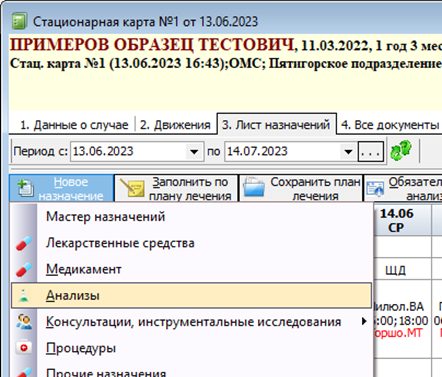Viewport: 442px width, 377px height.
Task: Open Консультации, инструментальные исследования submenu
Action: tap(191, 322)
